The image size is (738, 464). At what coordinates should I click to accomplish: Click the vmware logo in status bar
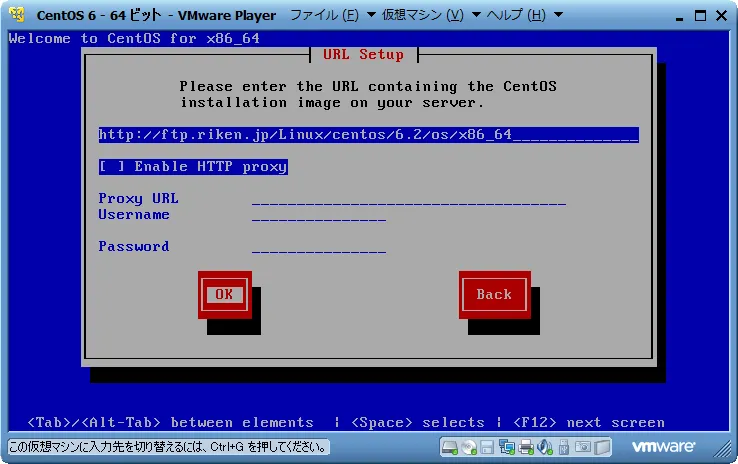point(663,446)
